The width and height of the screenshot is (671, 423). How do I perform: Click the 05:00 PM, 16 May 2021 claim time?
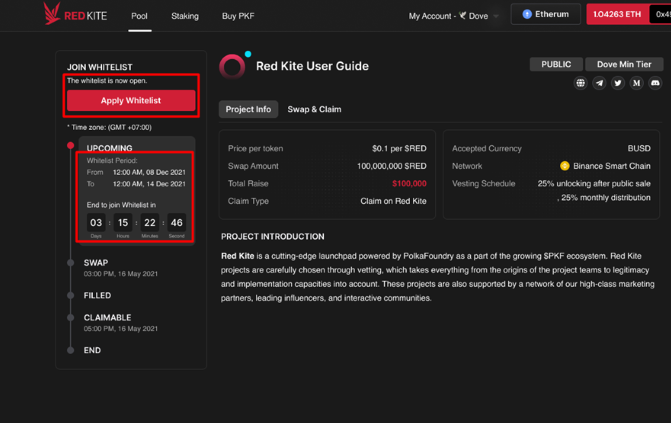pyautogui.click(x=121, y=329)
